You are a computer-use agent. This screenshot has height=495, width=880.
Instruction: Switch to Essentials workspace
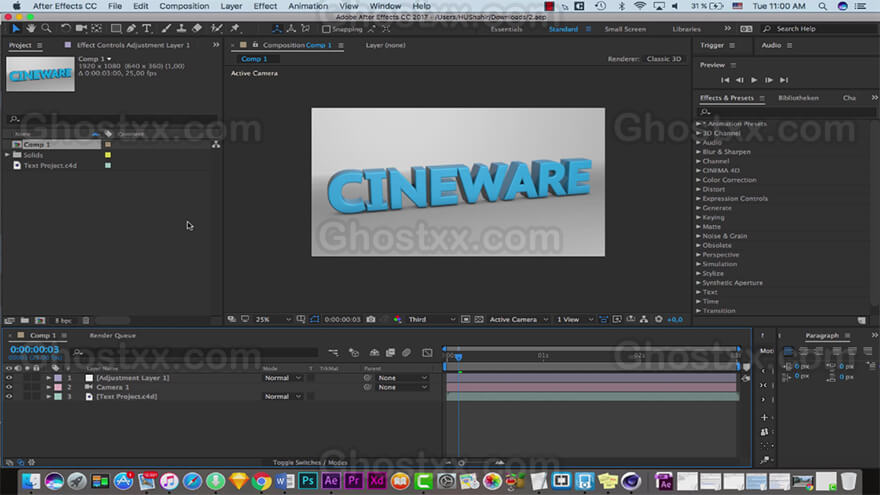[506, 29]
